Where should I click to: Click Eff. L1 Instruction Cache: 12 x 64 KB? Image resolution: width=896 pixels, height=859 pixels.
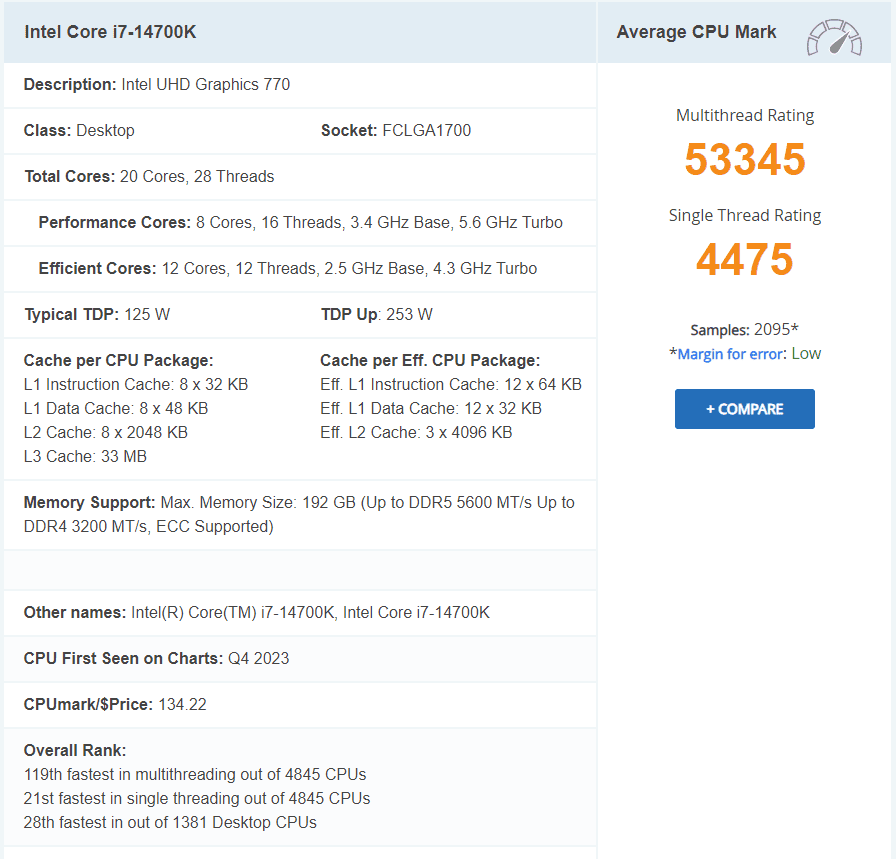click(451, 385)
